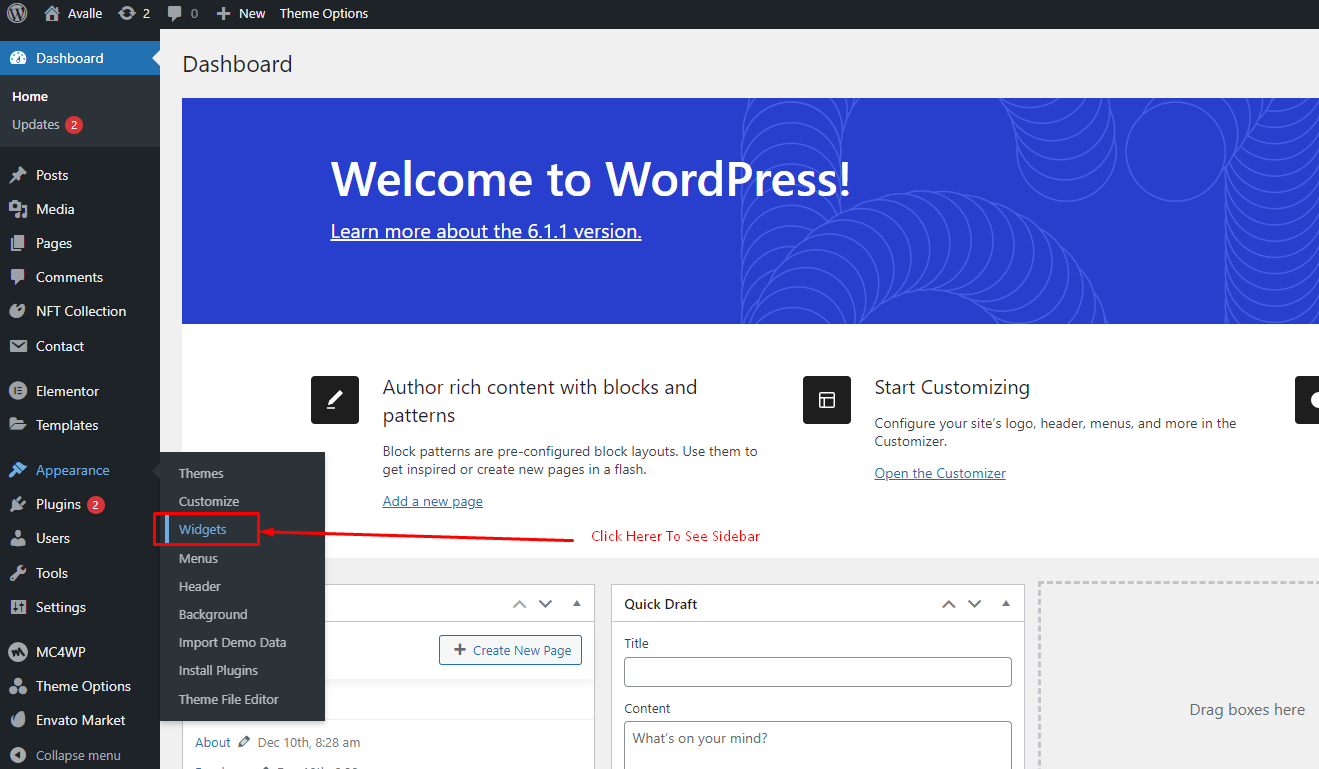
Task: Open the Tools wrench icon
Action: pos(18,573)
